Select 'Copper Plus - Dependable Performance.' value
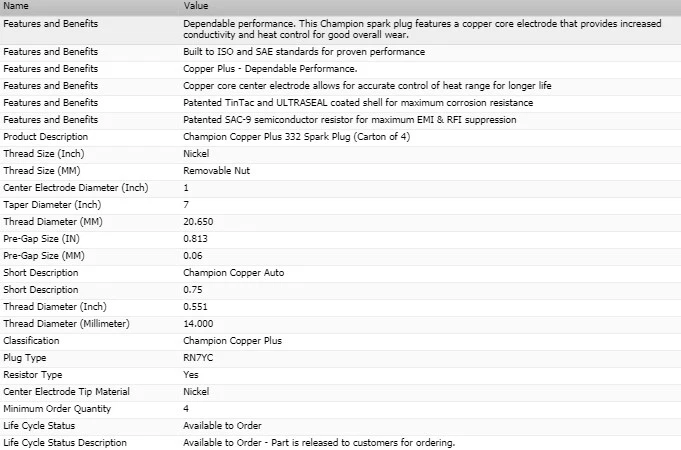The image size is (681, 450). 270,69
